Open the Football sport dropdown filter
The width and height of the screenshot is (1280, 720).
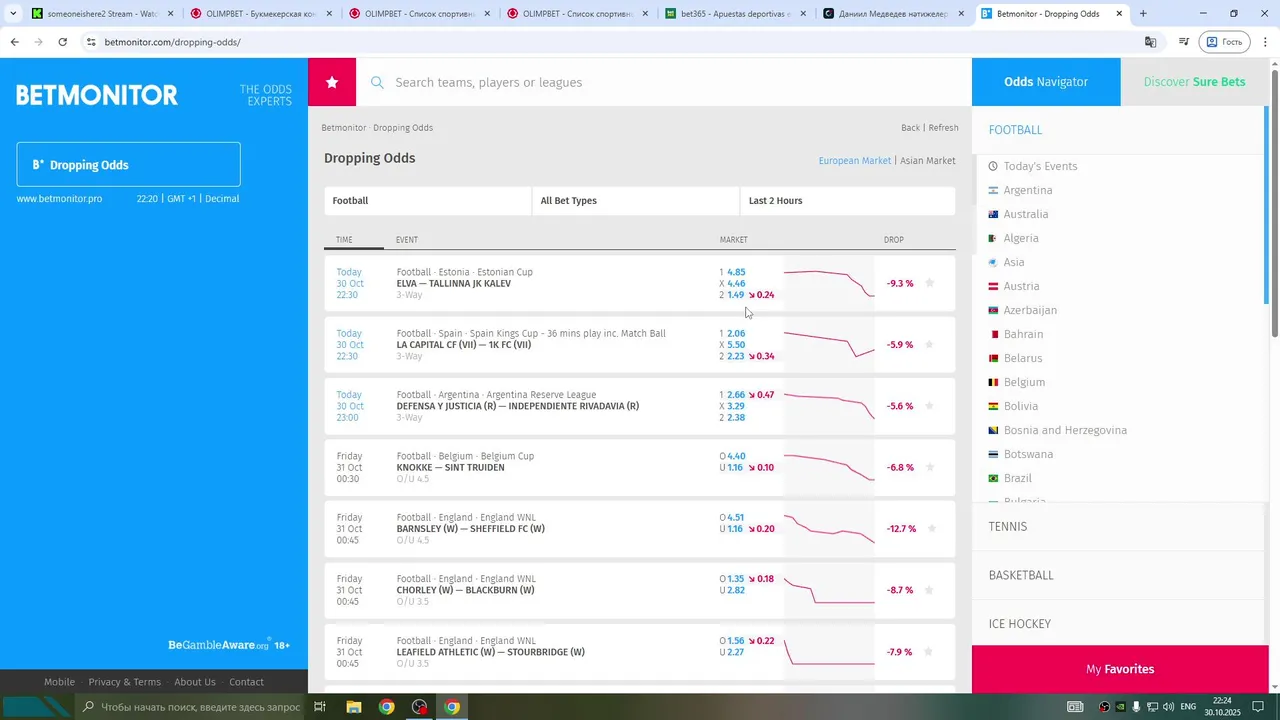[428, 201]
